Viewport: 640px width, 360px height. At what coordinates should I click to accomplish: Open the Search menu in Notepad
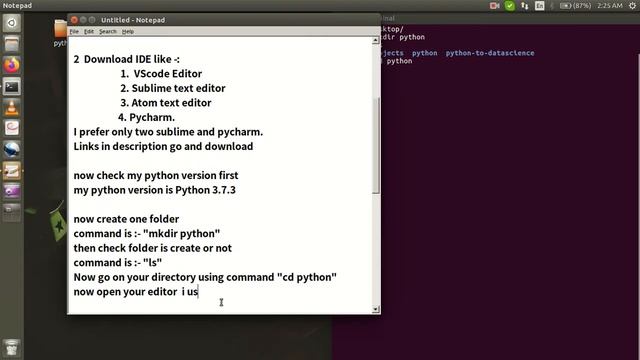click(108, 31)
